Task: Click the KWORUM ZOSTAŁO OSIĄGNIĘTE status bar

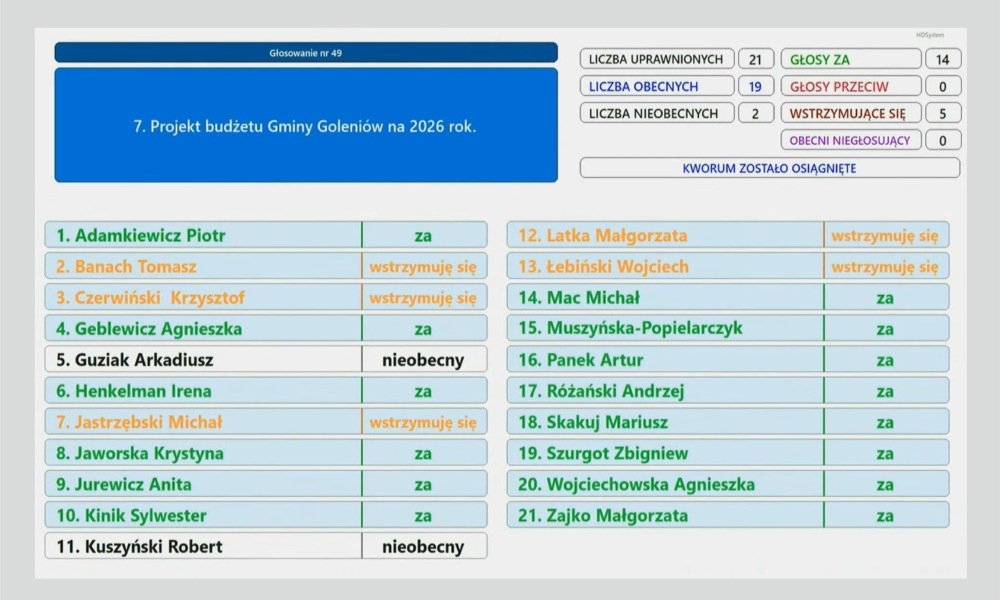Action: 769,168
